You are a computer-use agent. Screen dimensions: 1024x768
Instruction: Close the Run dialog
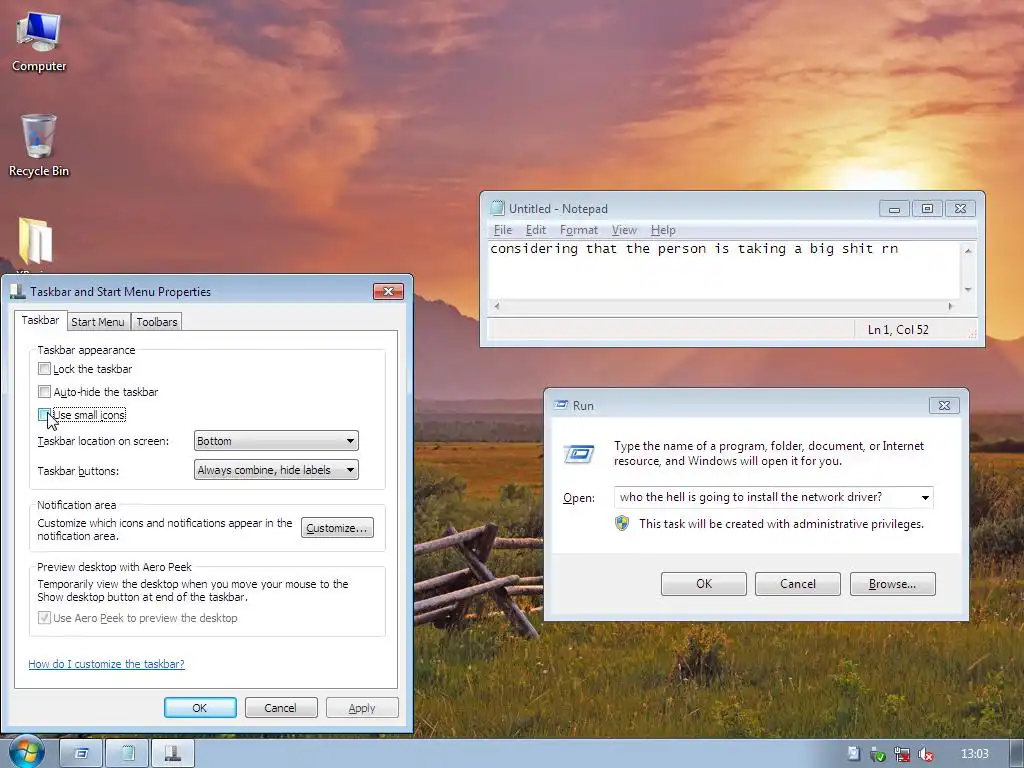click(944, 406)
